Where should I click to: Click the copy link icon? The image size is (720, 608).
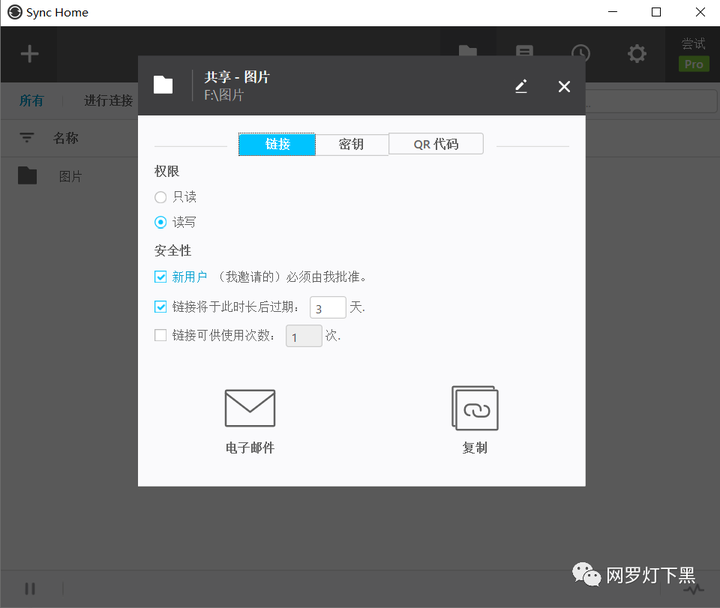click(475, 408)
